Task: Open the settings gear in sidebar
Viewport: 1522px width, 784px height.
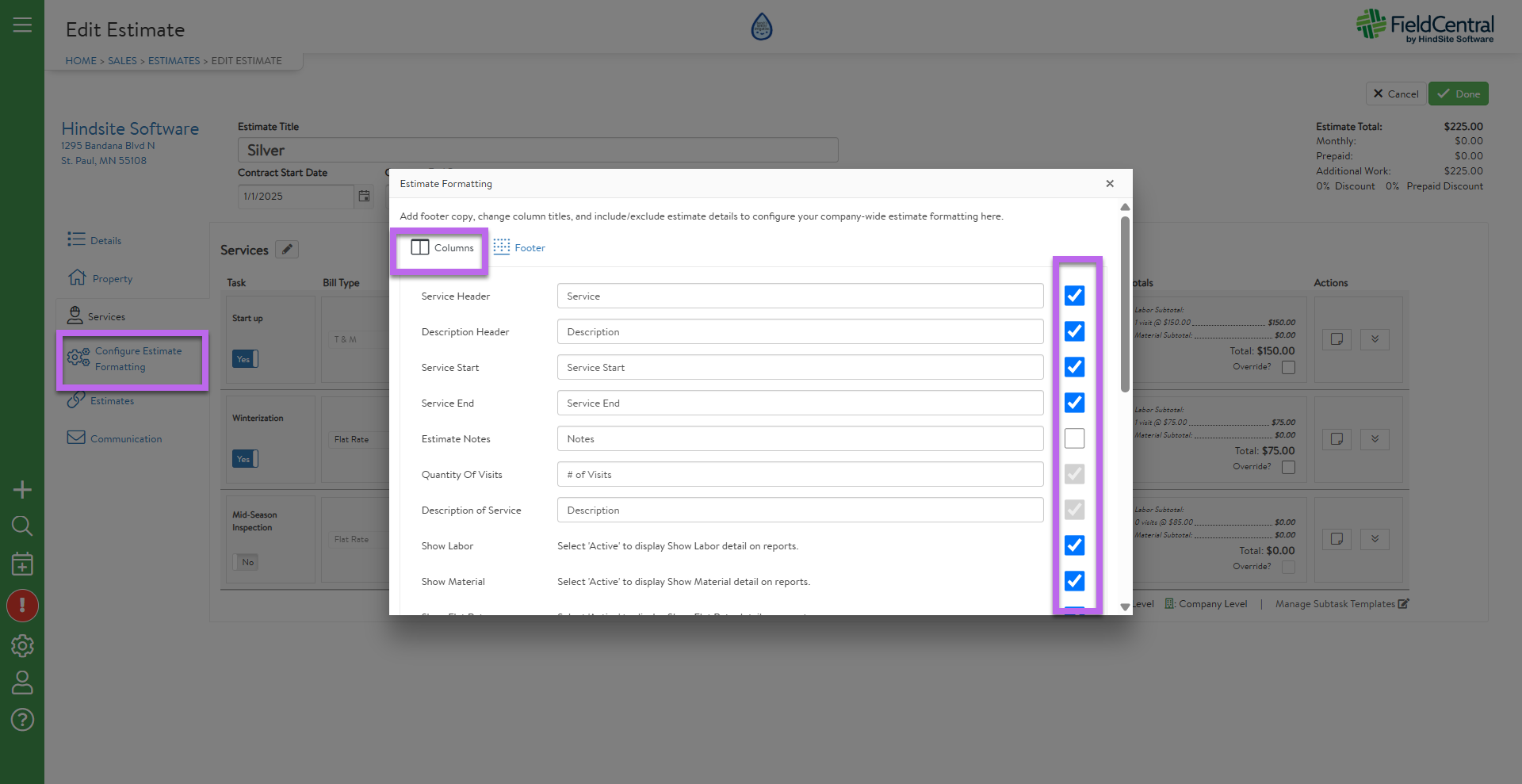Action: [22, 646]
